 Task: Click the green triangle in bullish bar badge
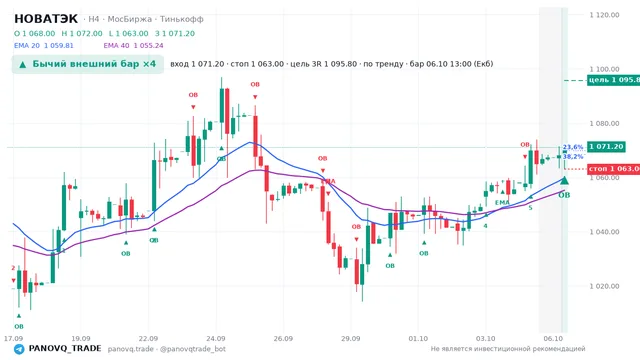point(23,64)
